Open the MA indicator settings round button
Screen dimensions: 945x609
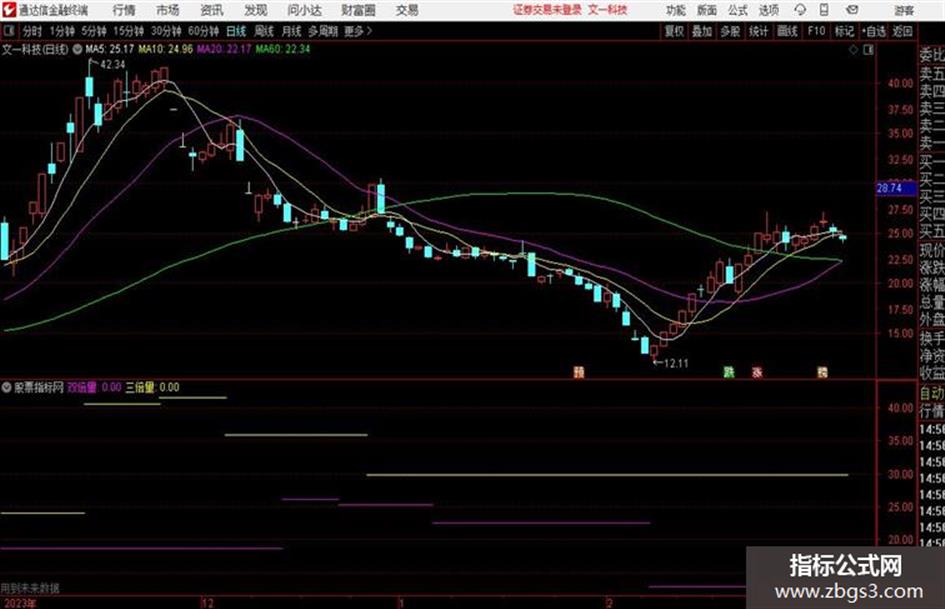point(77,49)
